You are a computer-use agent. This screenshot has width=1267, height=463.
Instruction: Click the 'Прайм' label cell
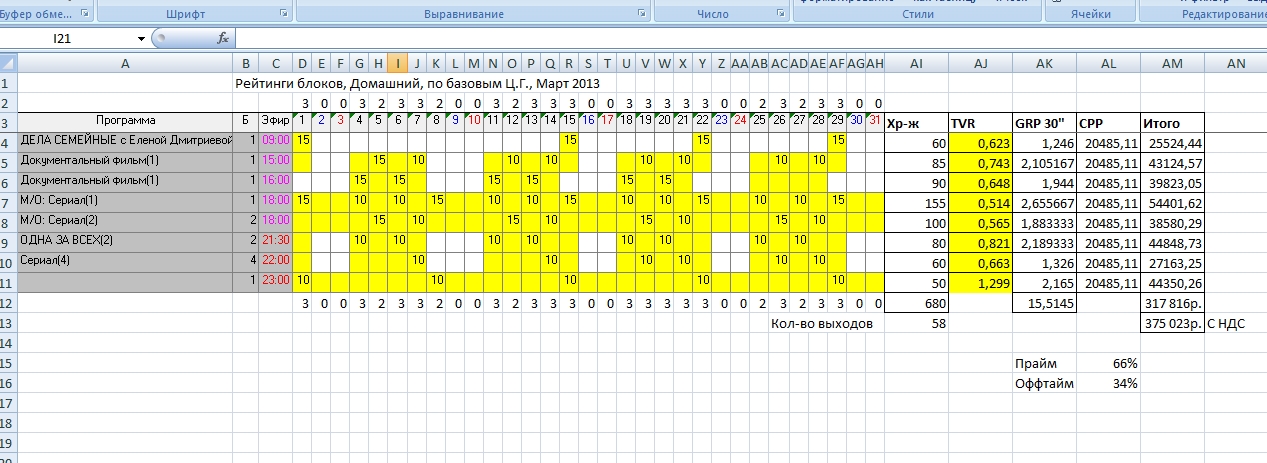coord(1044,363)
